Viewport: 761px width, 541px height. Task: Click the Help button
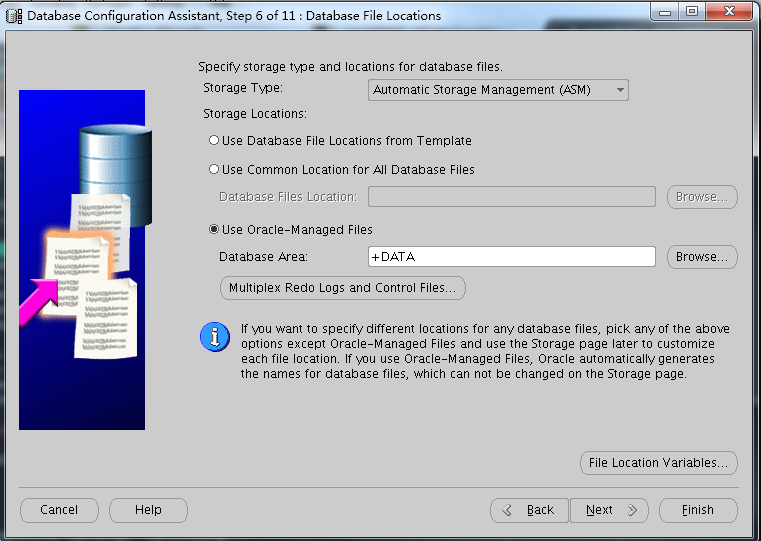(x=148, y=510)
